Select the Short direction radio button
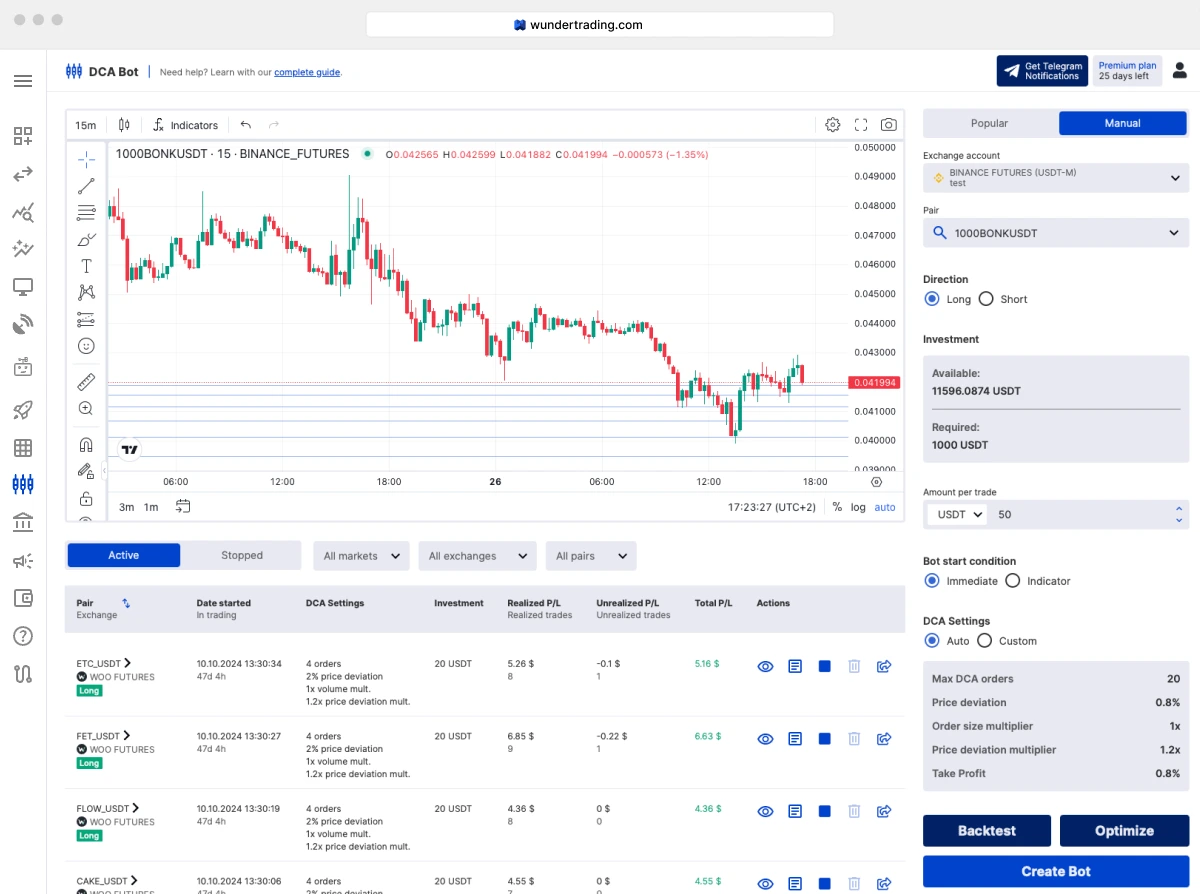 coord(986,299)
